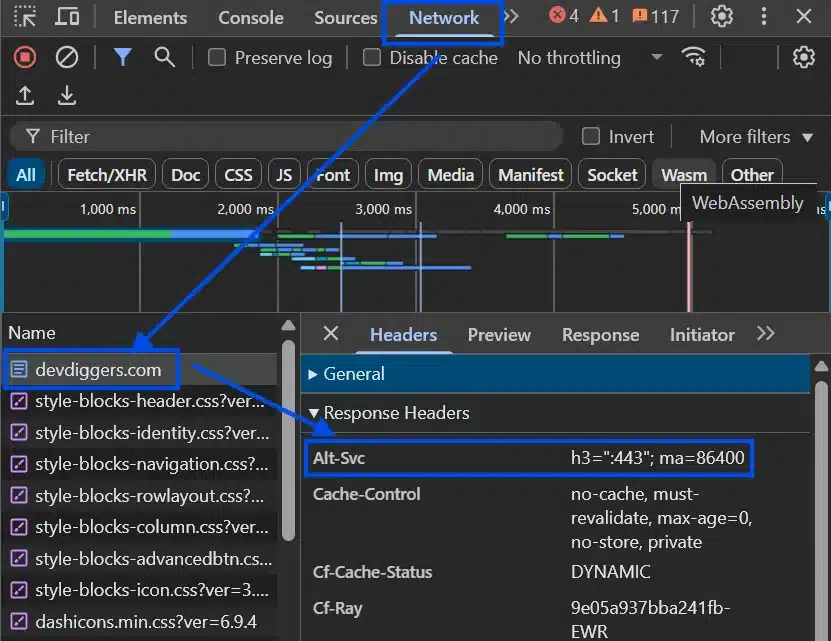
Task: Filter requests by Doc type
Action: coord(185,174)
